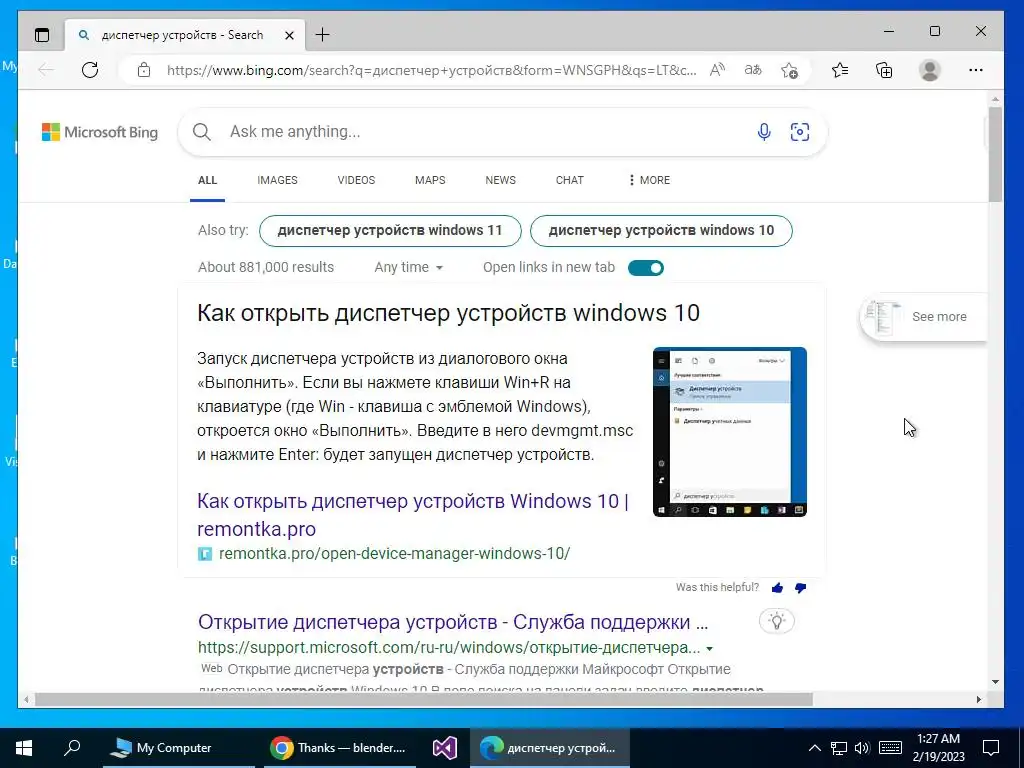Screen dimensions: 1024x768
Task: Start voice search with microphone icon
Action: 764,132
